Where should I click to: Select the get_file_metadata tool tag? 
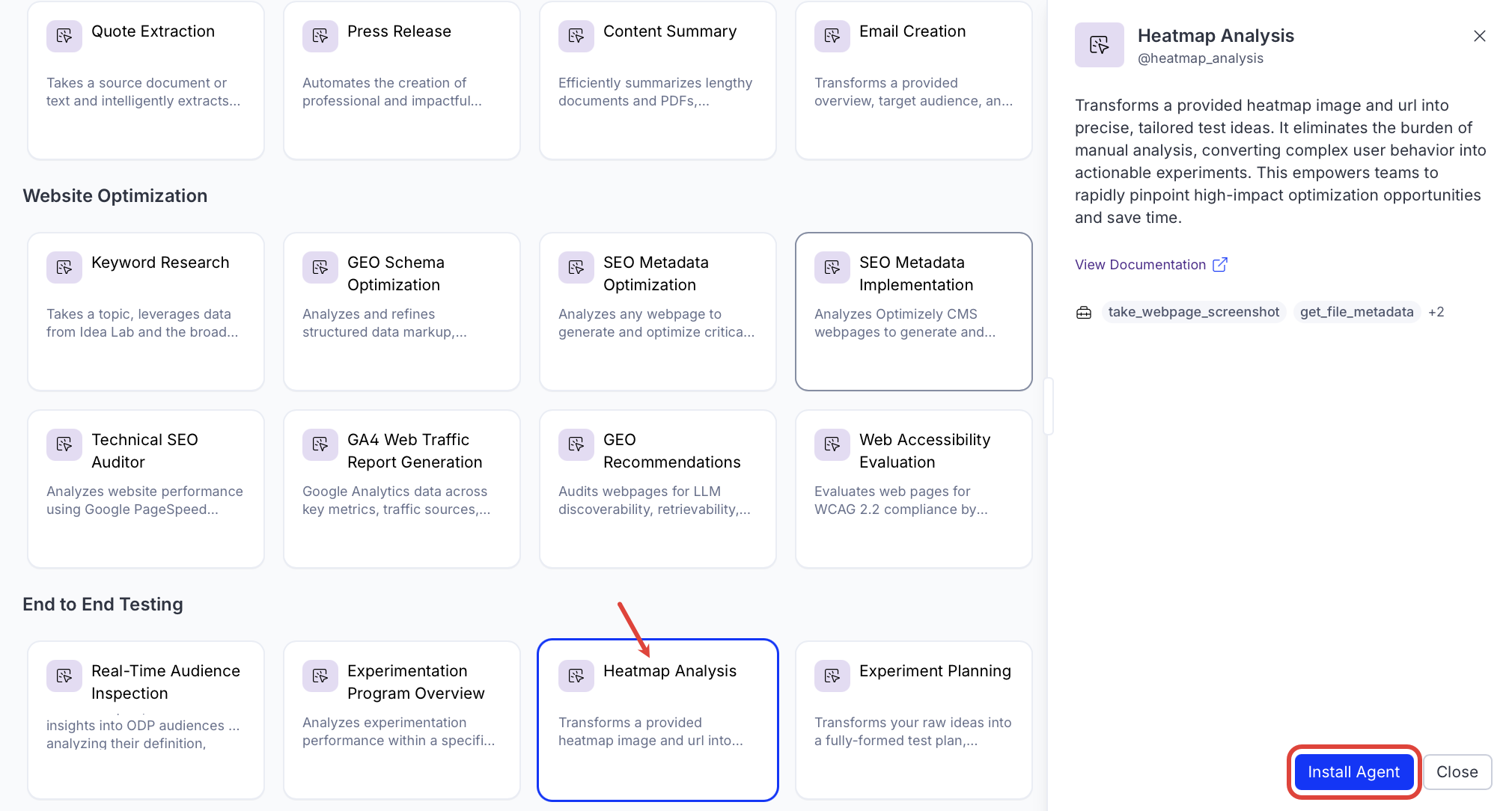click(x=1356, y=312)
